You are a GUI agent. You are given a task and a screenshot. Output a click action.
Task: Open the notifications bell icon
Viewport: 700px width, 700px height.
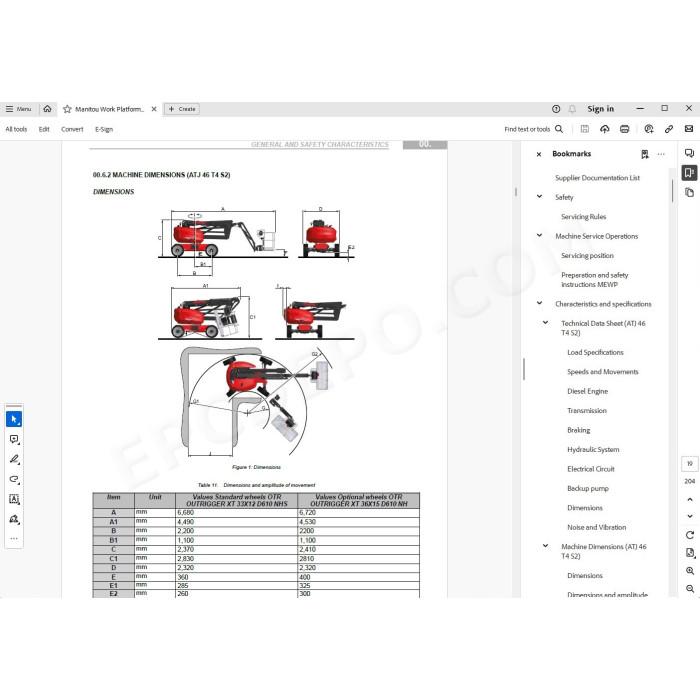coord(572,109)
